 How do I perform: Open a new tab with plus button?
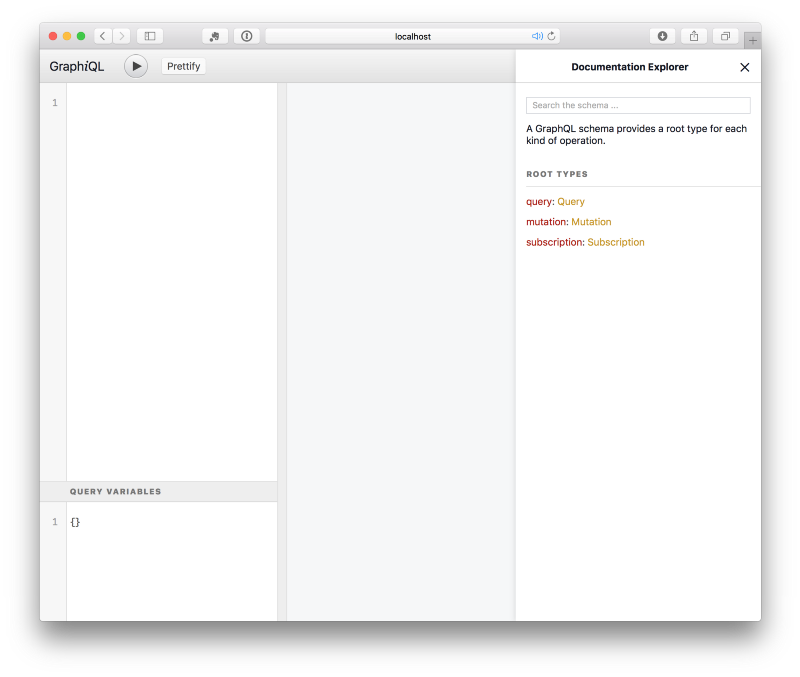753,40
